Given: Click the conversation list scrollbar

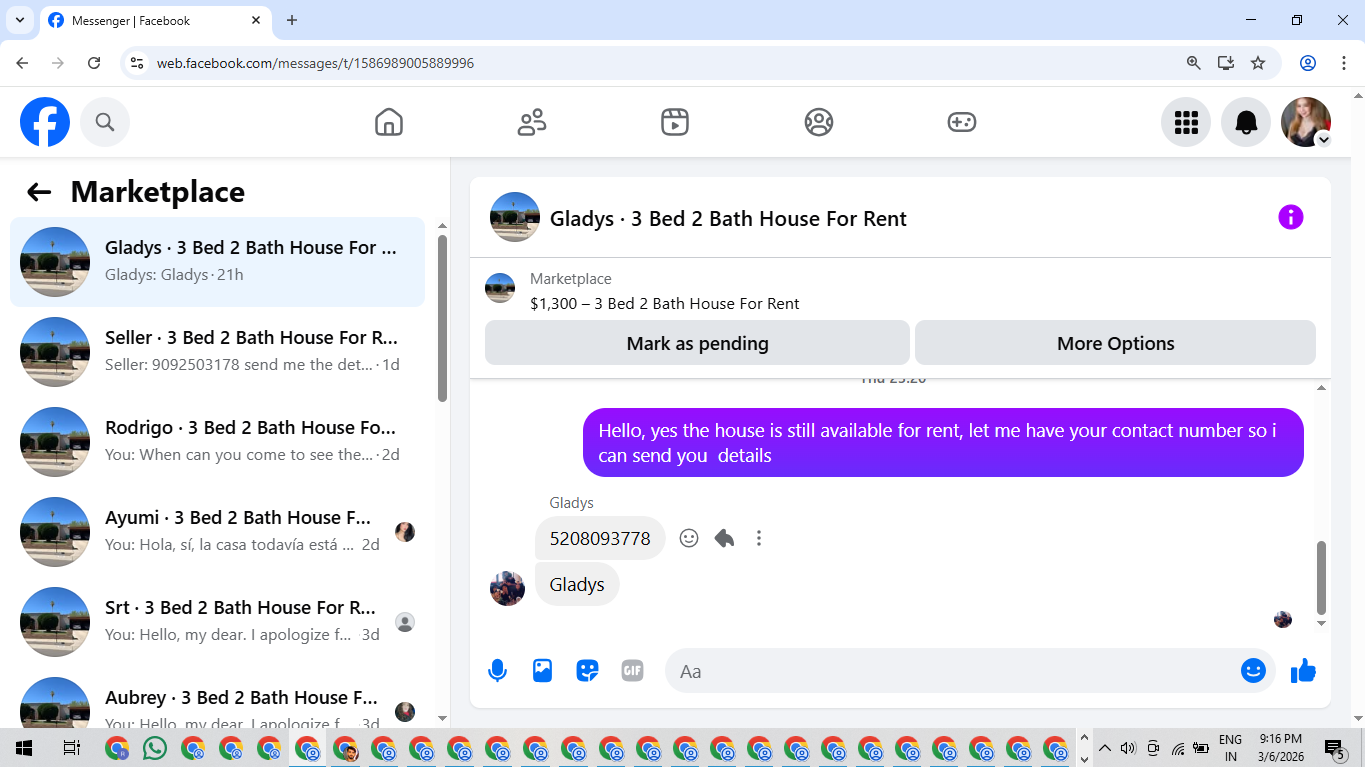Looking at the screenshot, I should click(442, 318).
